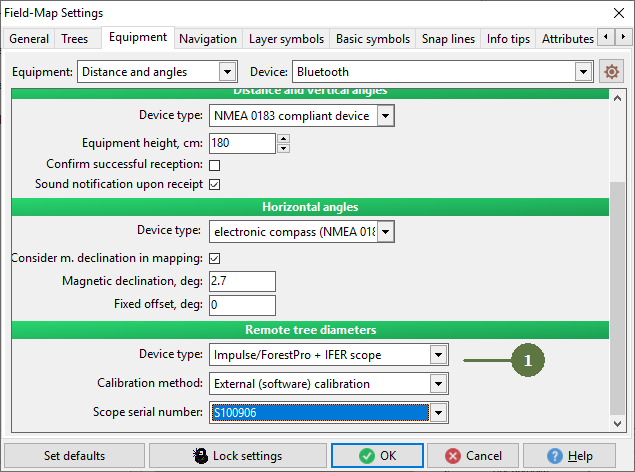Toggle Sound notification upon receipt checkbox
Image resolution: width=635 pixels, height=472 pixels.
pos(215,185)
